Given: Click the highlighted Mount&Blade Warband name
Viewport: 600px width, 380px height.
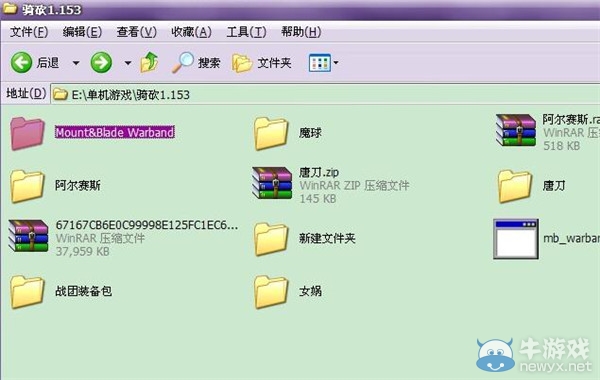Looking at the screenshot, I should [x=115, y=132].
